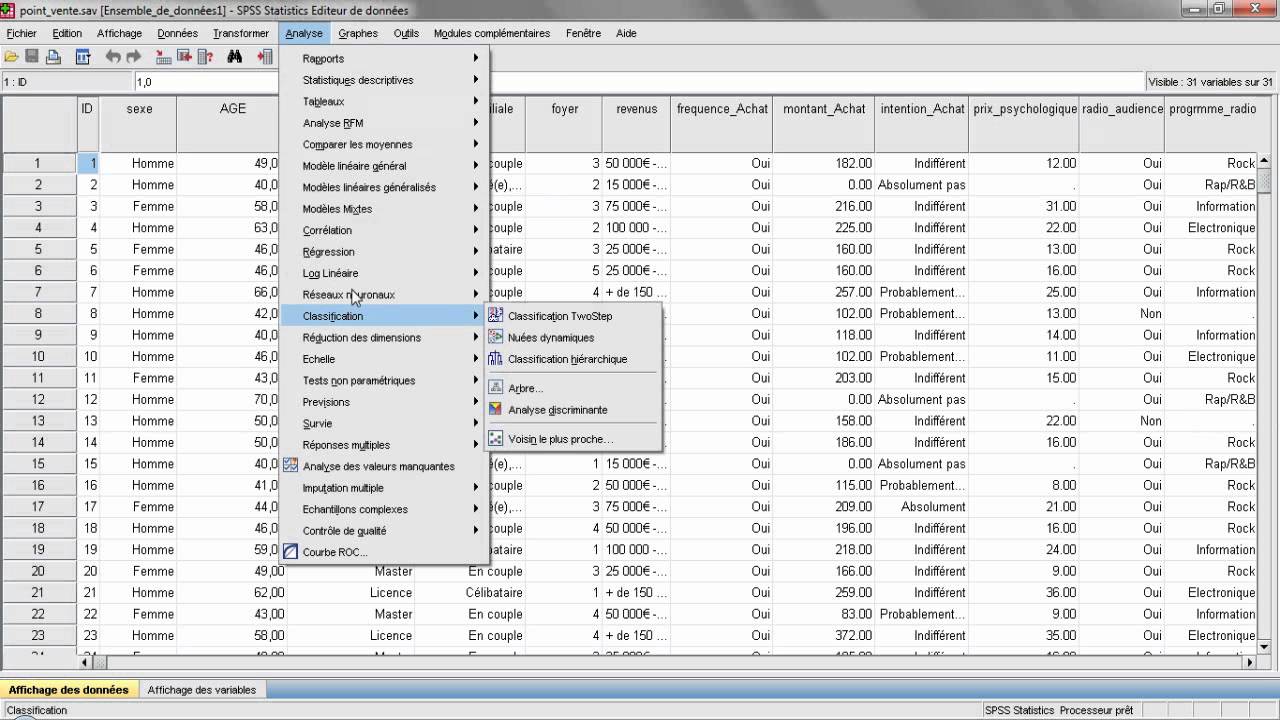Expand the Tests non paramétriques submenu
Image resolution: width=1280 pixels, height=720 pixels.
click(x=383, y=380)
